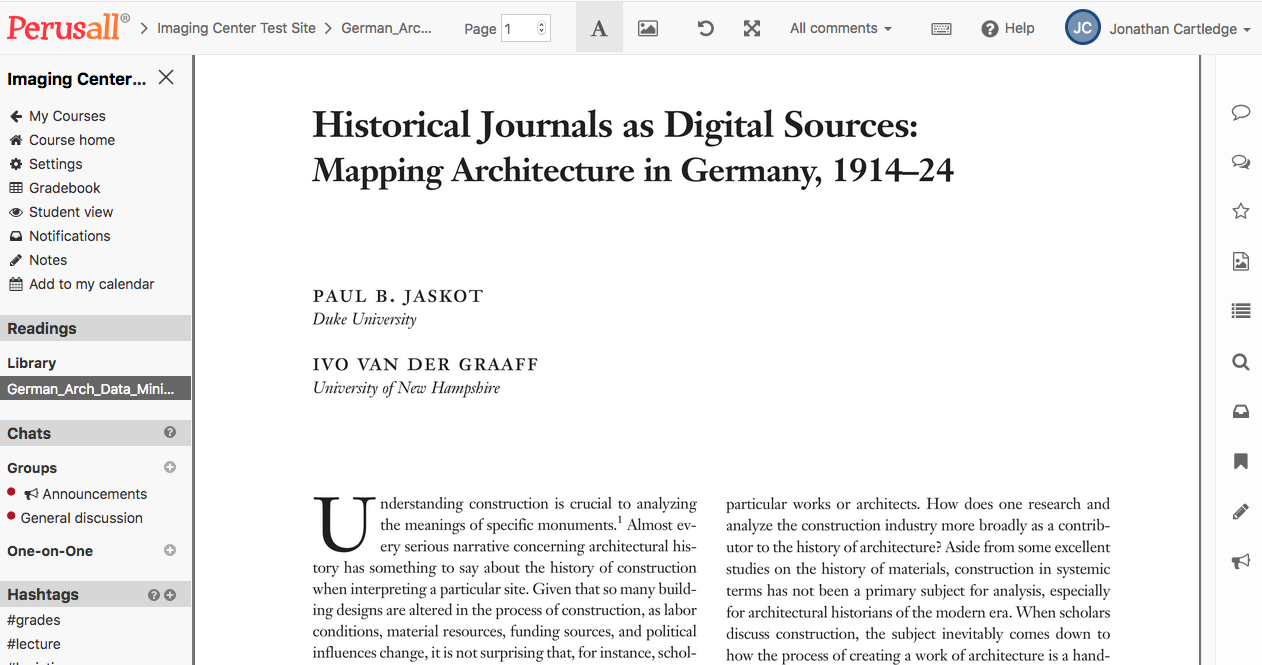This screenshot has height=665, width=1262.
Task: Open Chats help question icon
Action: (170, 432)
